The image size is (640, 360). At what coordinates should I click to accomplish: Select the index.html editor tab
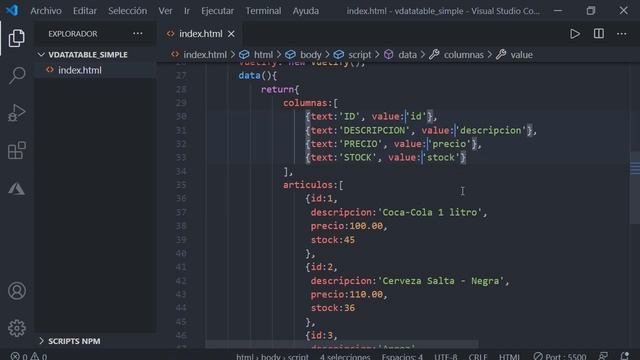(x=200, y=34)
